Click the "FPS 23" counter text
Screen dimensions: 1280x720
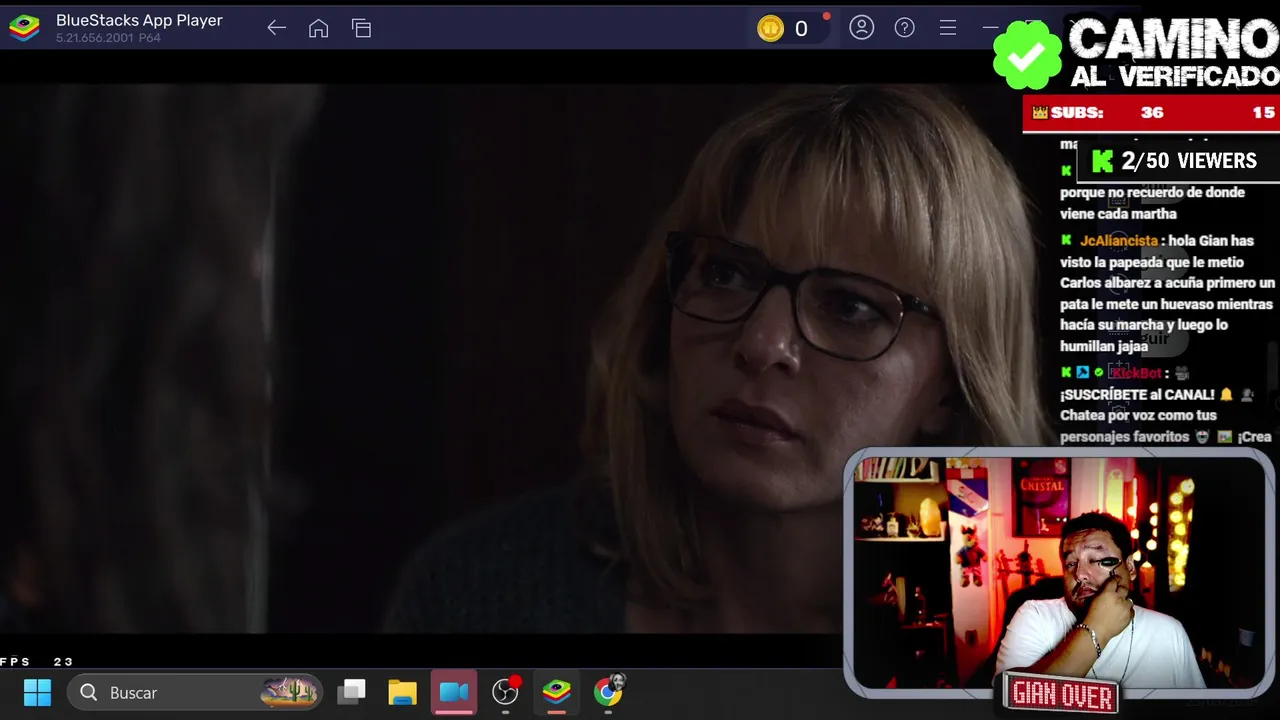(x=37, y=662)
